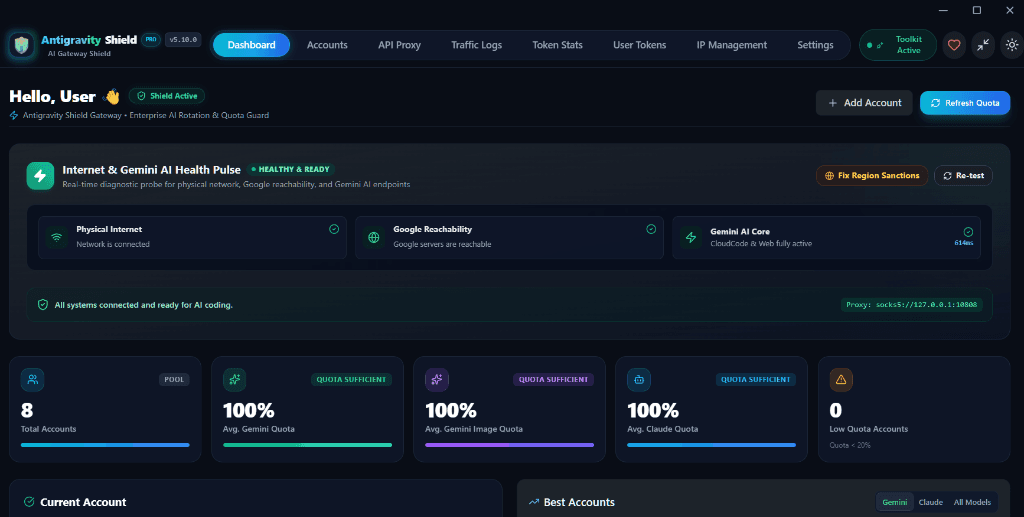
Task: Click the Physical Internet wifi icon
Action: (x=57, y=237)
